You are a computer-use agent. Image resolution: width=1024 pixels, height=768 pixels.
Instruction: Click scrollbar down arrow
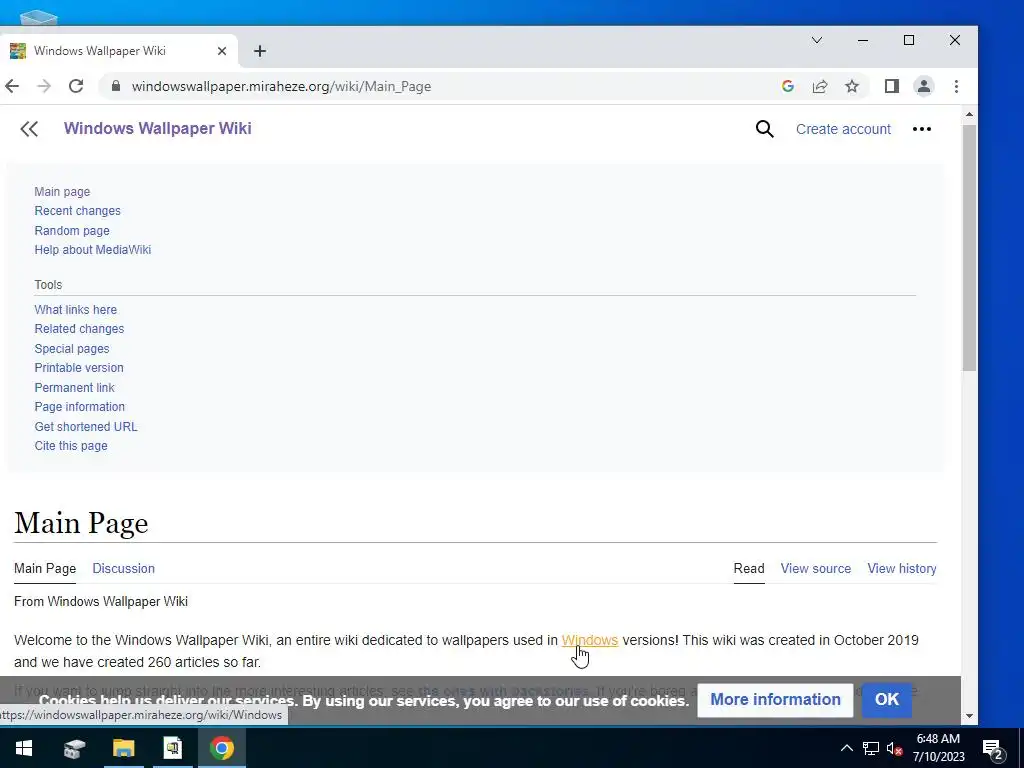point(969,716)
